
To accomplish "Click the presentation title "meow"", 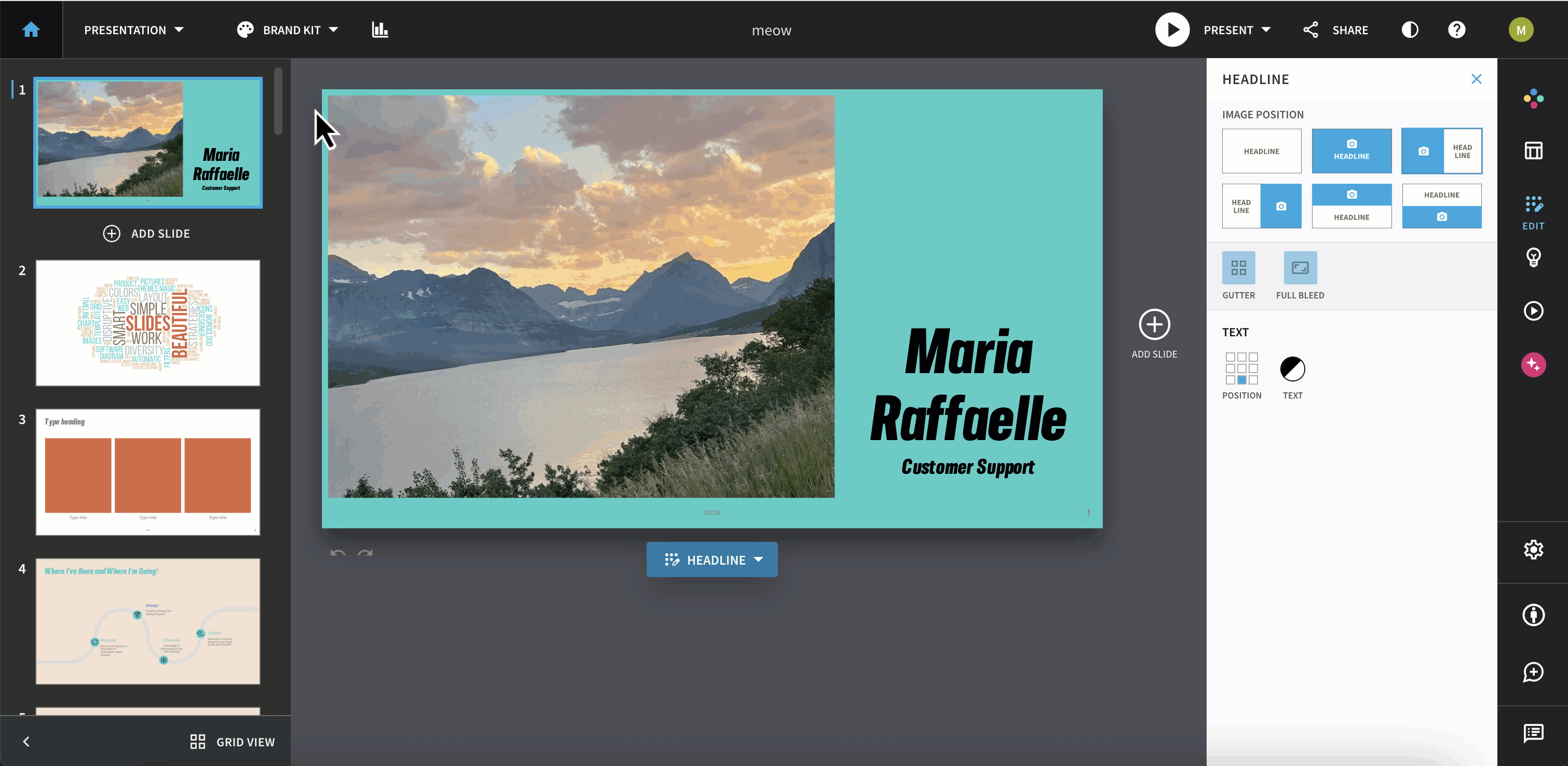I will pyautogui.click(x=771, y=31).
